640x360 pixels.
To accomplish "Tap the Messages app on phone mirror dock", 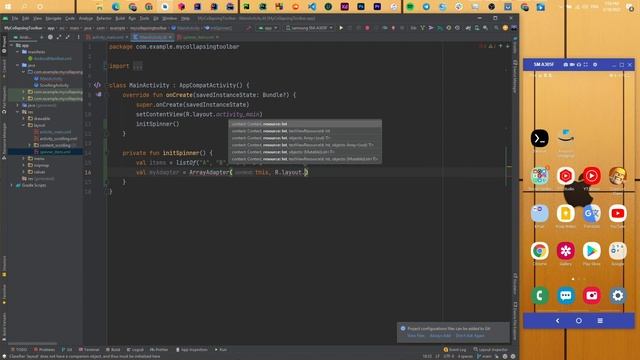I will pyautogui.click(x=566, y=296).
